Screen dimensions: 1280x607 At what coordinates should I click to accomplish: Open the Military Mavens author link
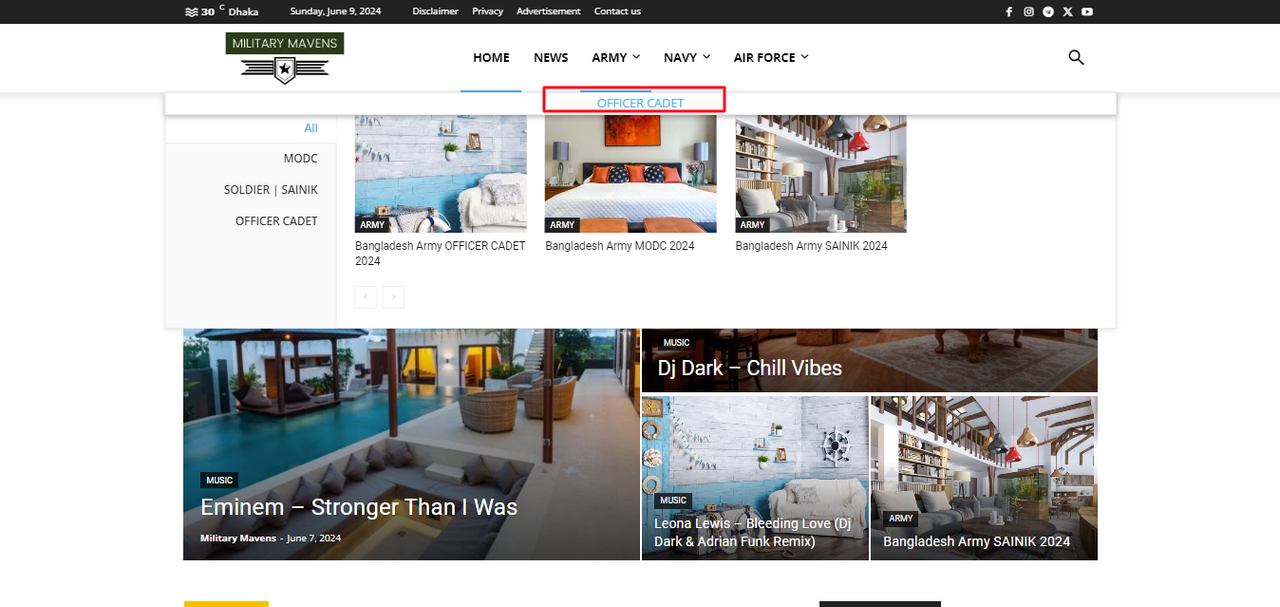[238, 538]
